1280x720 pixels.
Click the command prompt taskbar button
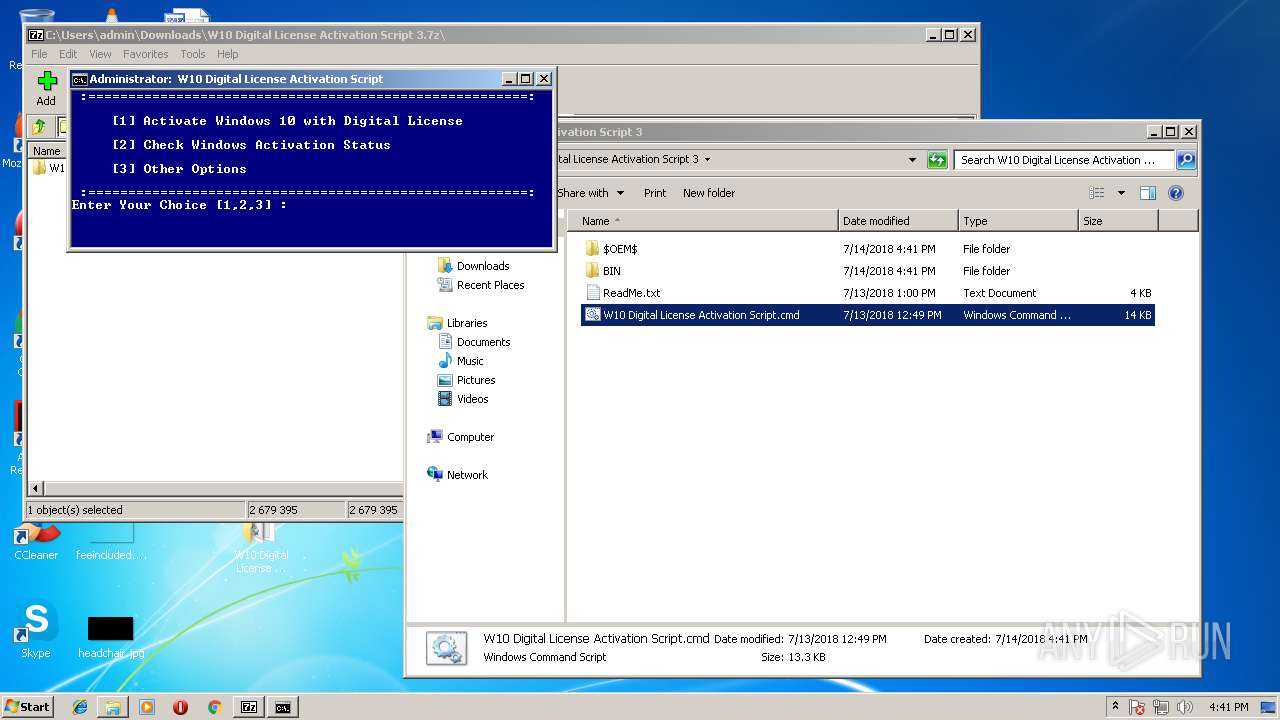click(x=283, y=707)
